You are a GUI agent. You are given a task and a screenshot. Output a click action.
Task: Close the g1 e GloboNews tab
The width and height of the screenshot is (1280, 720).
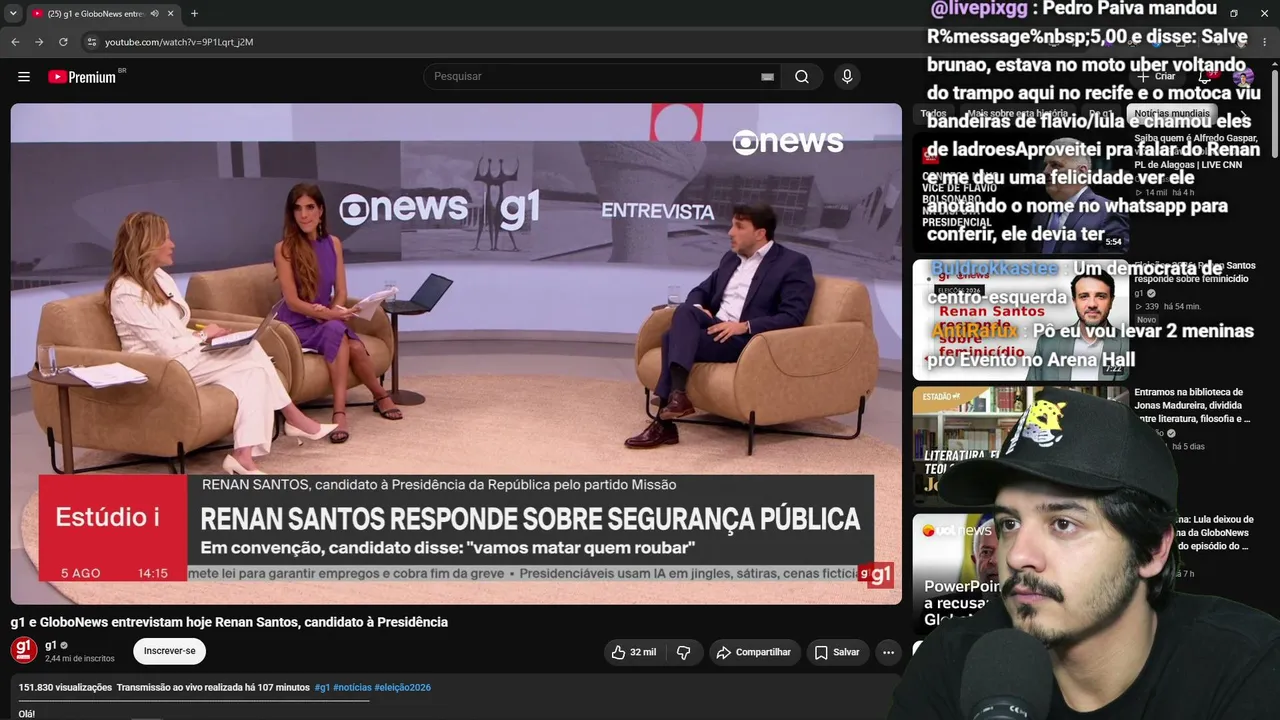[x=171, y=14]
